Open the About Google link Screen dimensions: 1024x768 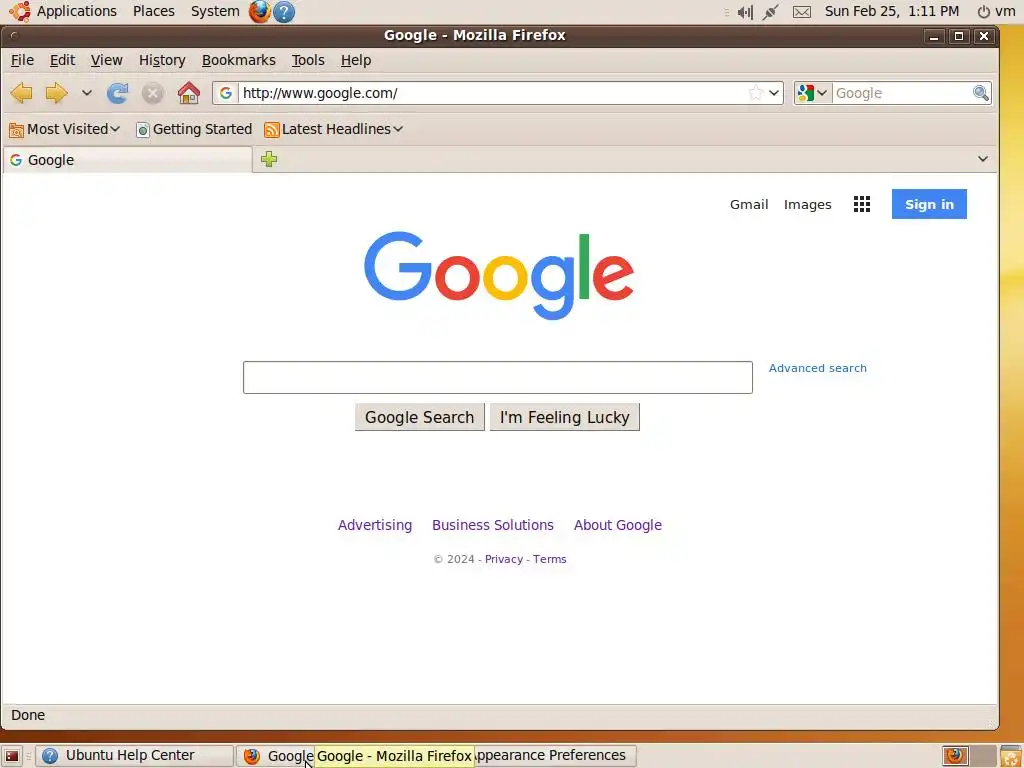[618, 525]
